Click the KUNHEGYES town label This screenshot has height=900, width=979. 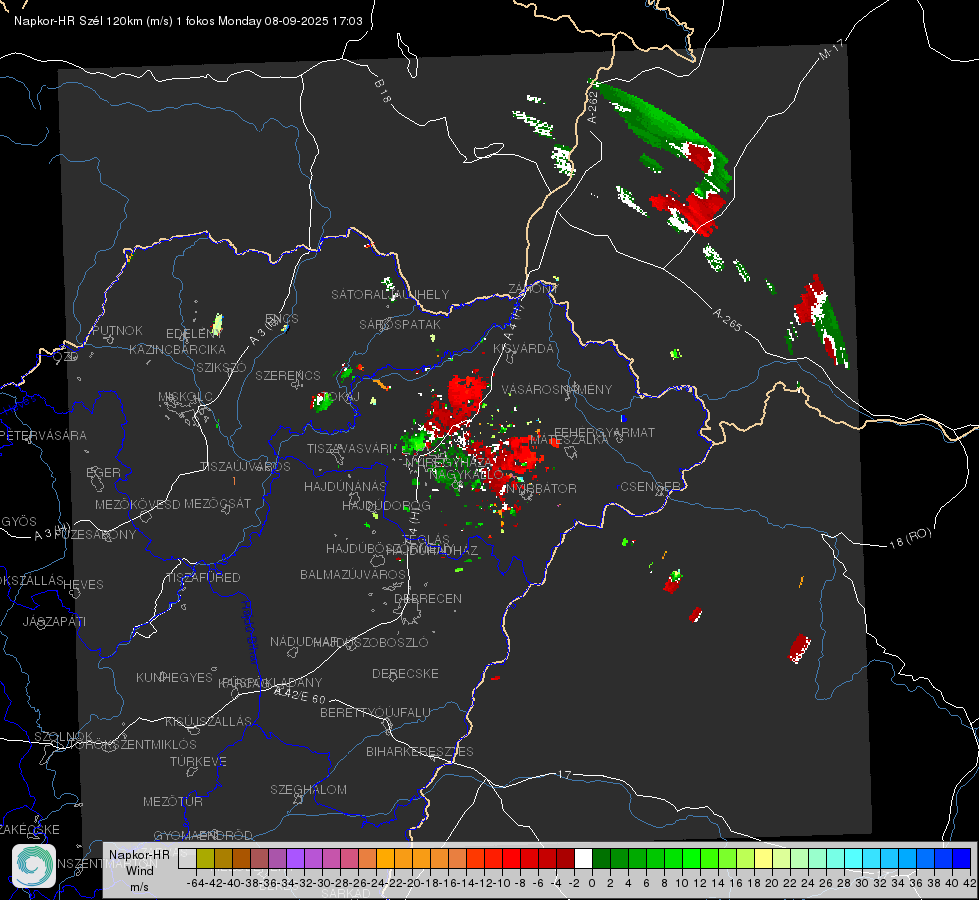[174, 677]
